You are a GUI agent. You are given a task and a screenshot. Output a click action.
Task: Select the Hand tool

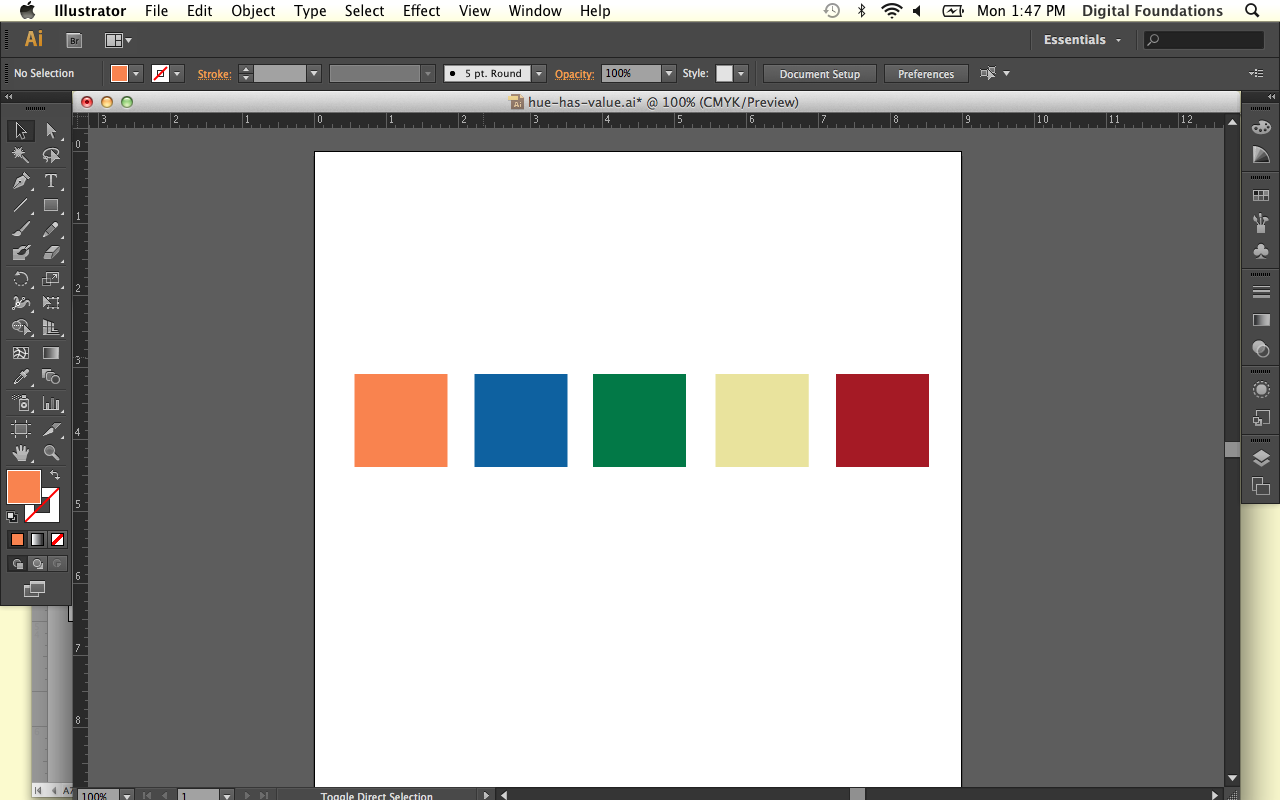[x=21, y=453]
